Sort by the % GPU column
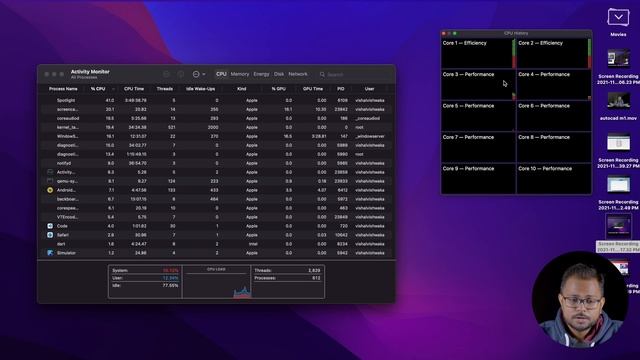This screenshot has width=640, height=360. tap(278, 89)
